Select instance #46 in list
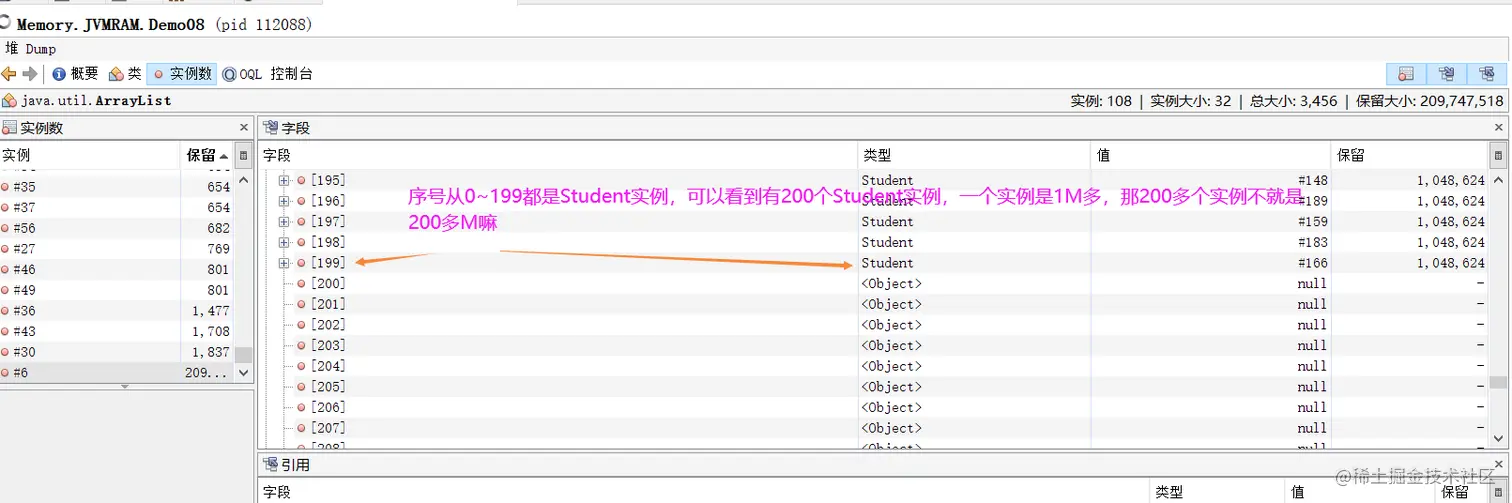1512x503 pixels. point(117,270)
